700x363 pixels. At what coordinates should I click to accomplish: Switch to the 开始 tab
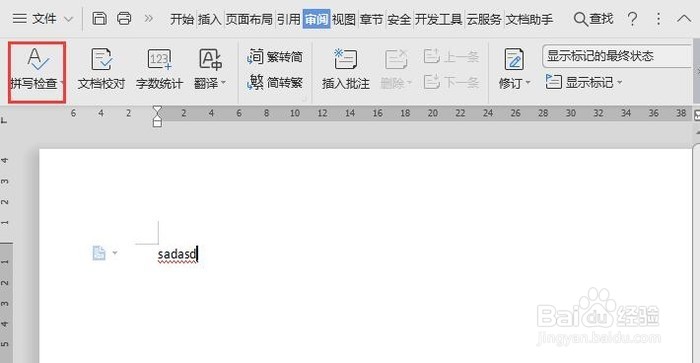click(x=182, y=19)
